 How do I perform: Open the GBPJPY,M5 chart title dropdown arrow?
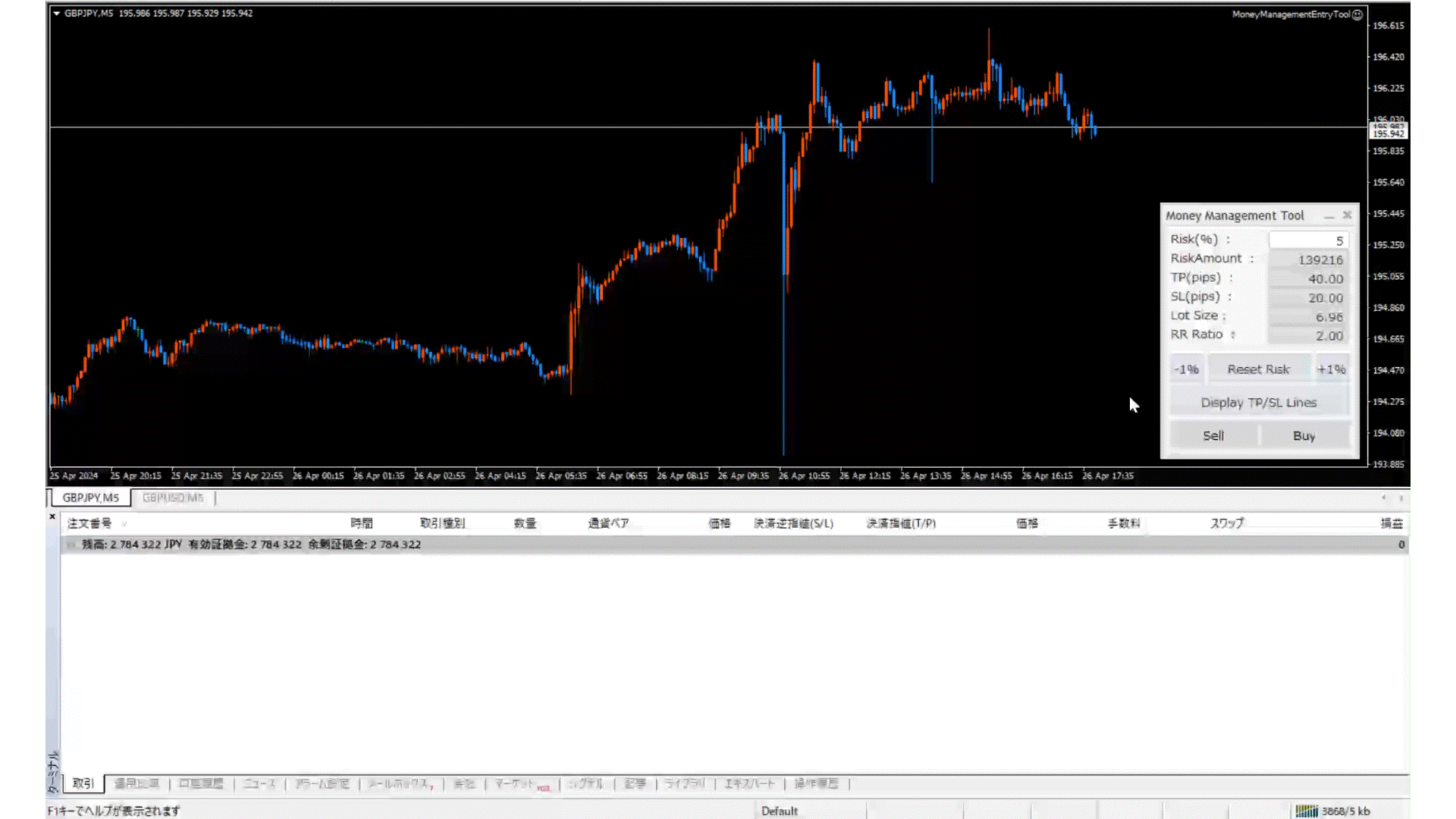pyautogui.click(x=56, y=13)
